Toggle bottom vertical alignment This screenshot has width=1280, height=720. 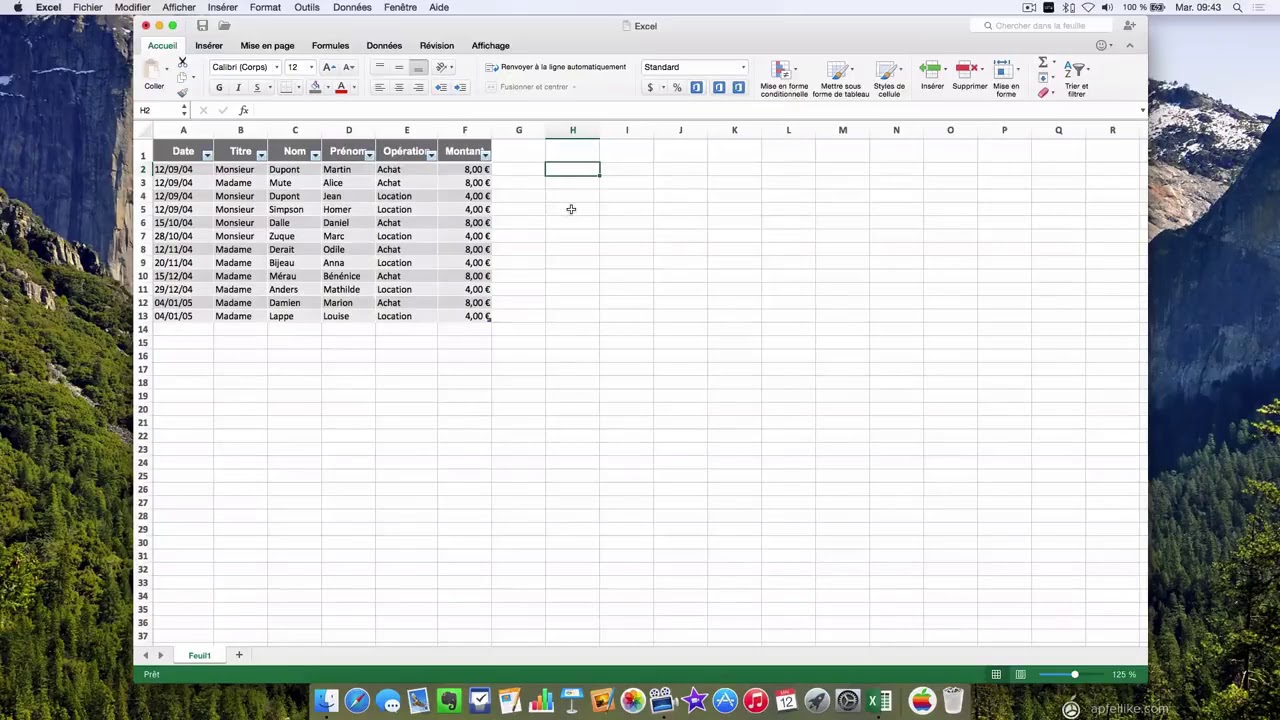418,67
